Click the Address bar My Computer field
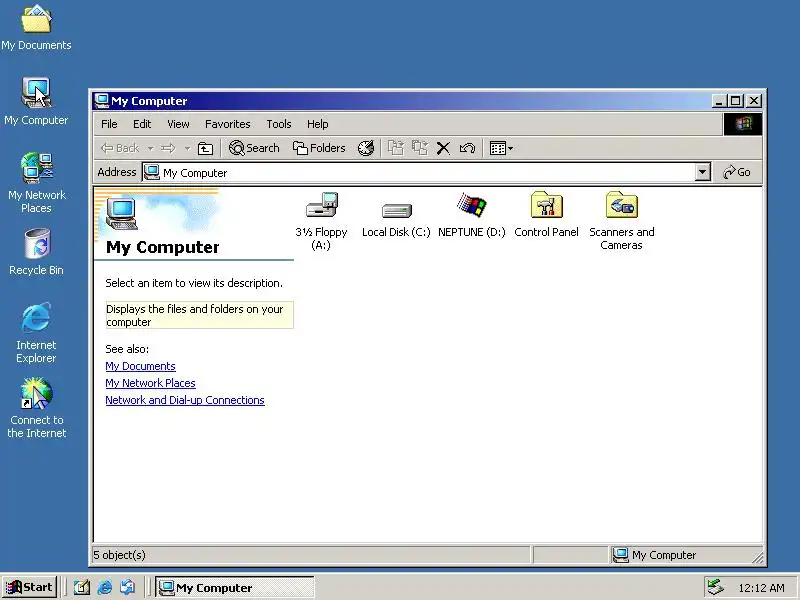The height and width of the screenshot is (600, 800). tap(419, 172)
